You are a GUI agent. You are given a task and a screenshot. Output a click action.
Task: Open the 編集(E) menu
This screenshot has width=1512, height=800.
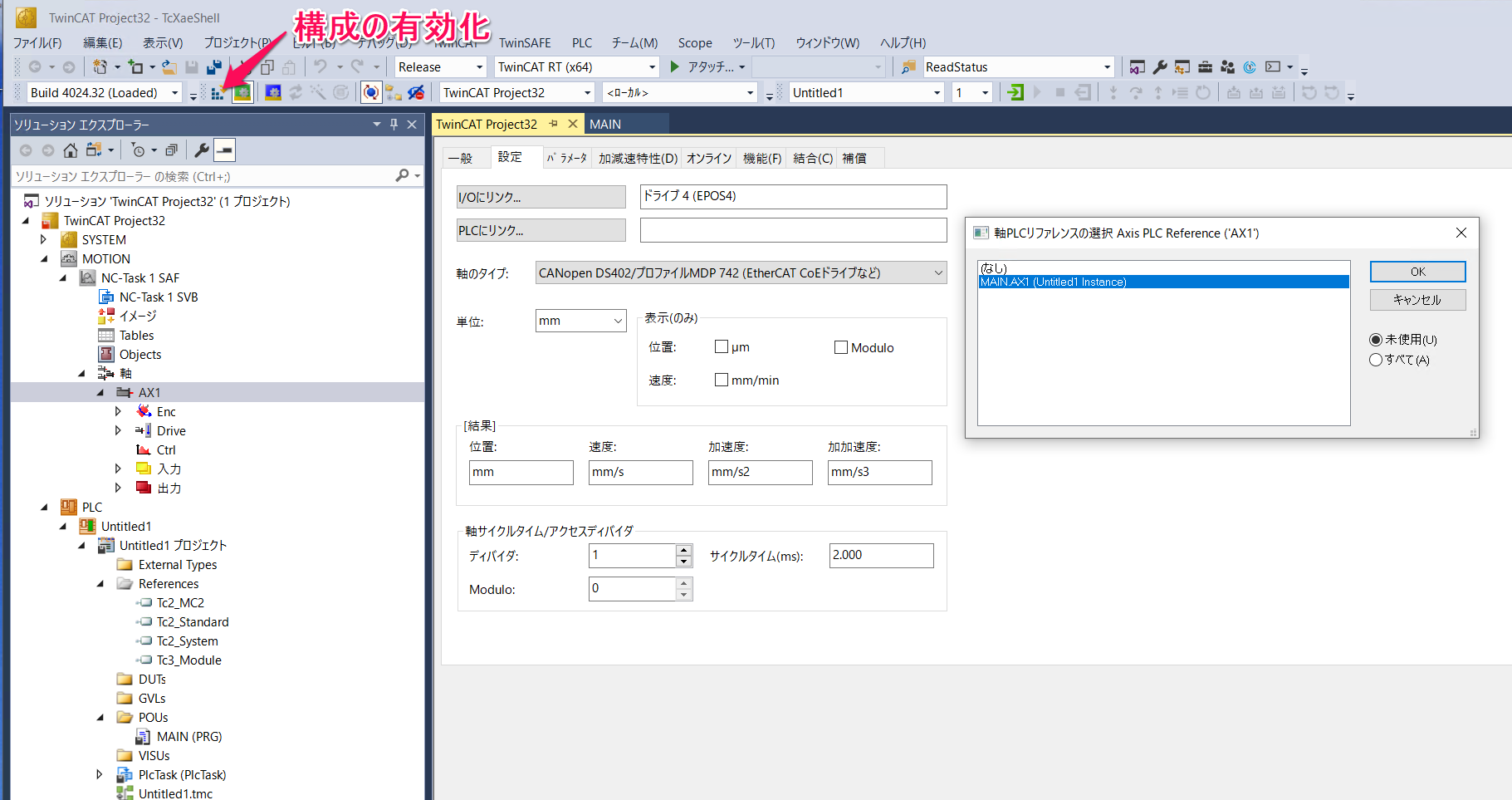103,43
